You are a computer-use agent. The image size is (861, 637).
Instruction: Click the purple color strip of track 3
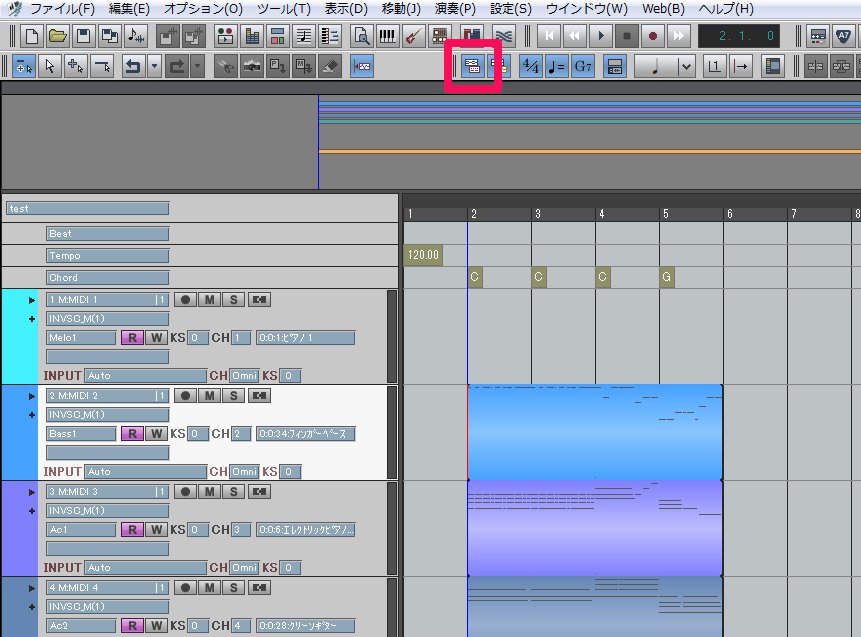tap(20, 528)
